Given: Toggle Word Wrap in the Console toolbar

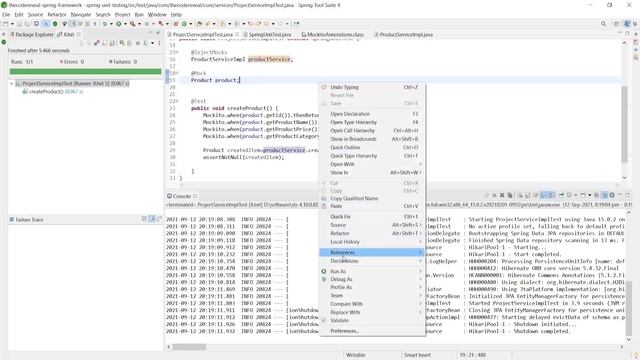Looking at the screenshot, I should 536,196.
